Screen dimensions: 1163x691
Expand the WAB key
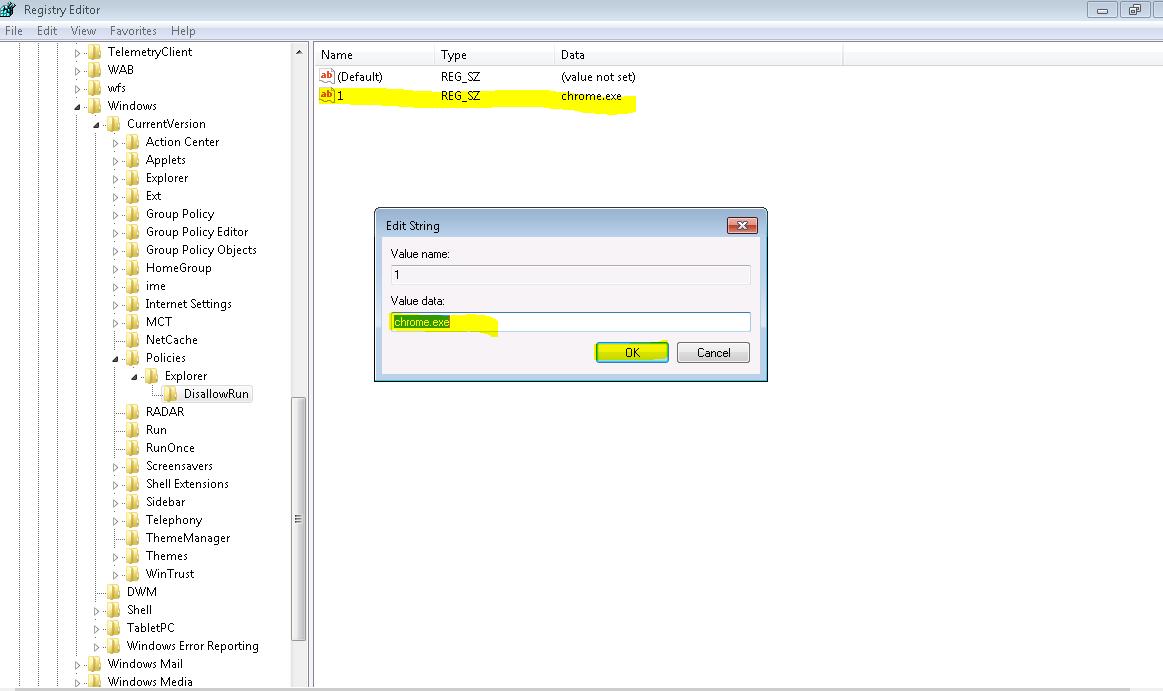click(77, 70)
